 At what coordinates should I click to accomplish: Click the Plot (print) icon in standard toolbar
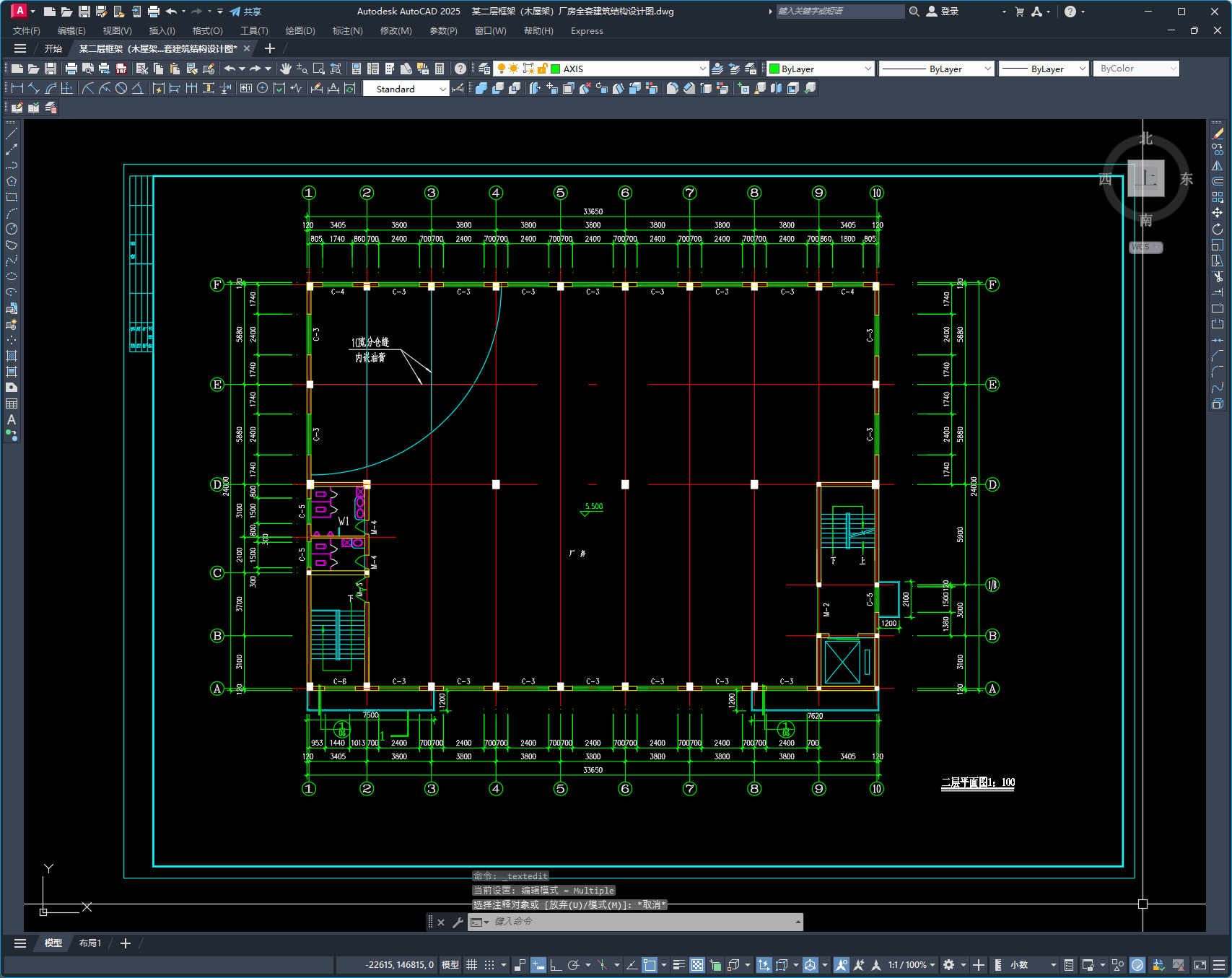[x=71, y=69]
